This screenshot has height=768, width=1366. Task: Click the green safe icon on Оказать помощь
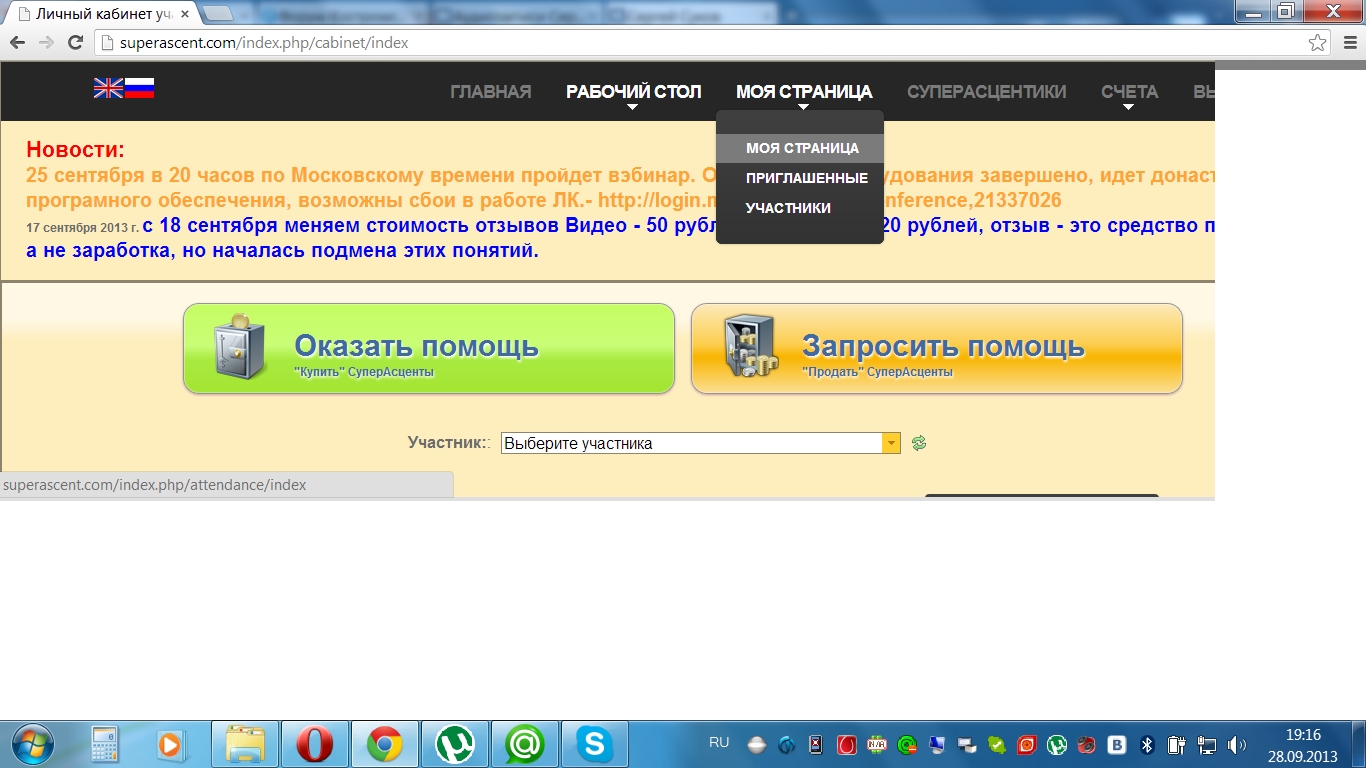240,347
